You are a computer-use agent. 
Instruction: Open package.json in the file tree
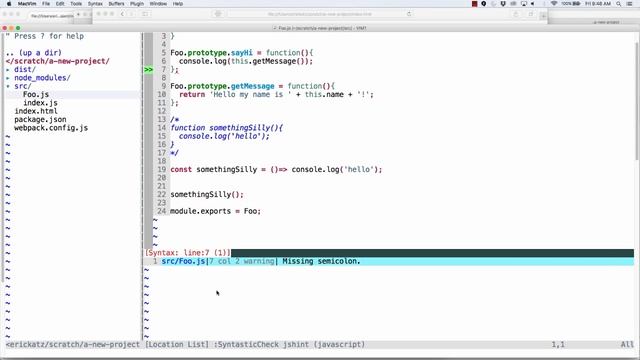tap(40, 120)
